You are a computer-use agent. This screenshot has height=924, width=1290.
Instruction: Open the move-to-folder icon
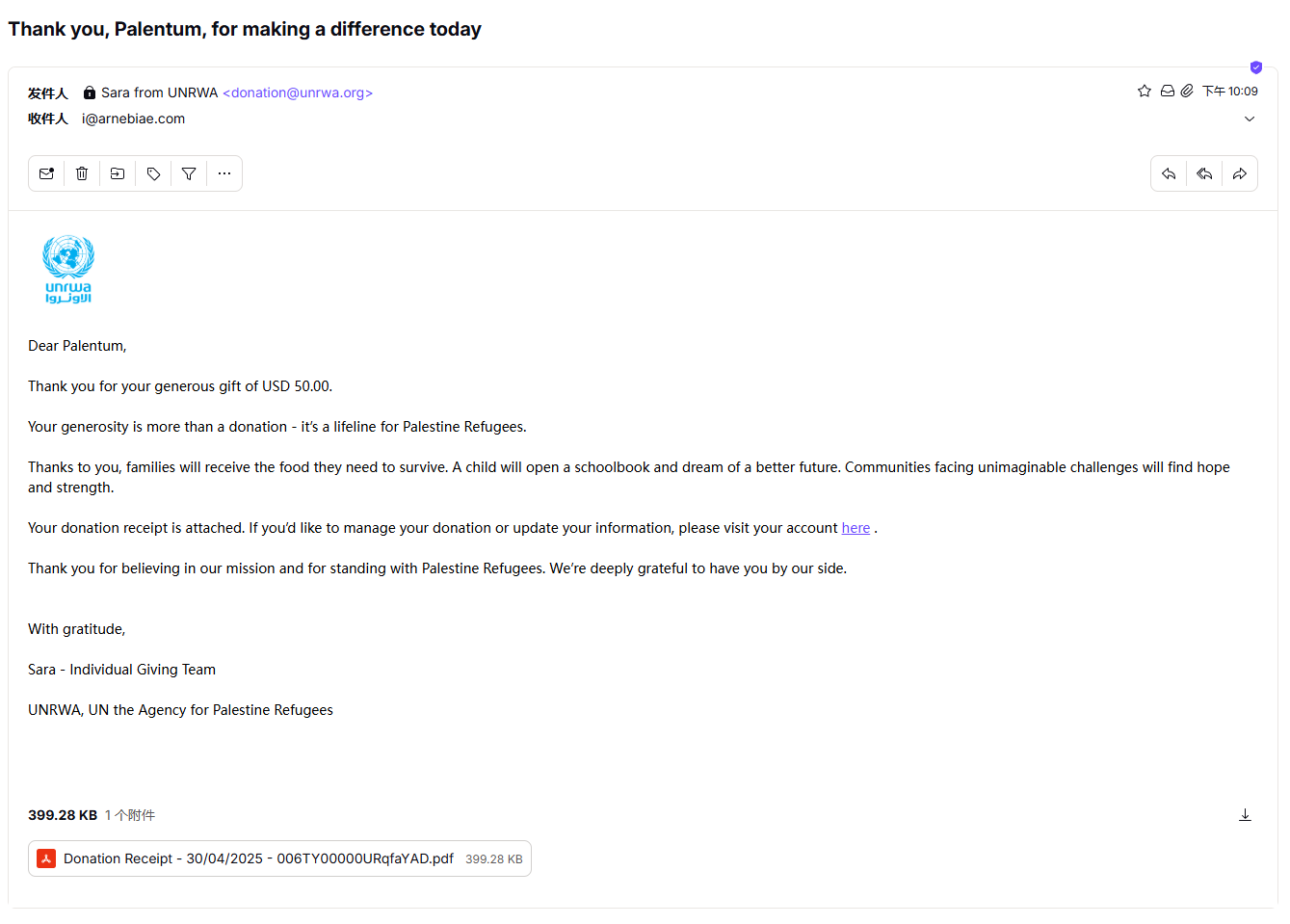(x=118, y=173)
